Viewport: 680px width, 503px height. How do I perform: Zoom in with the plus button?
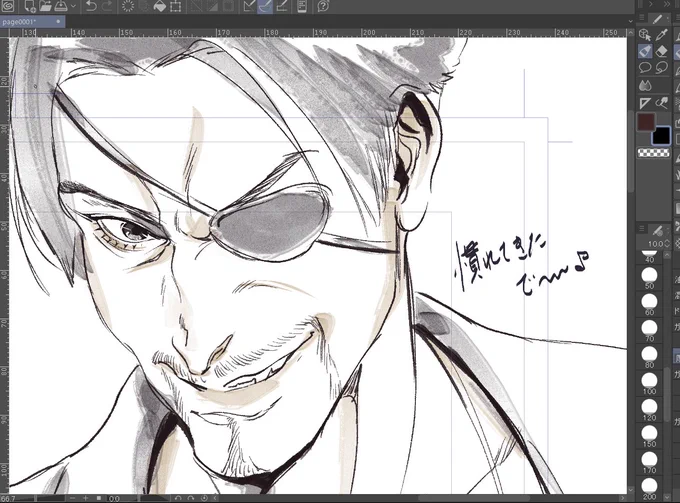86,499
